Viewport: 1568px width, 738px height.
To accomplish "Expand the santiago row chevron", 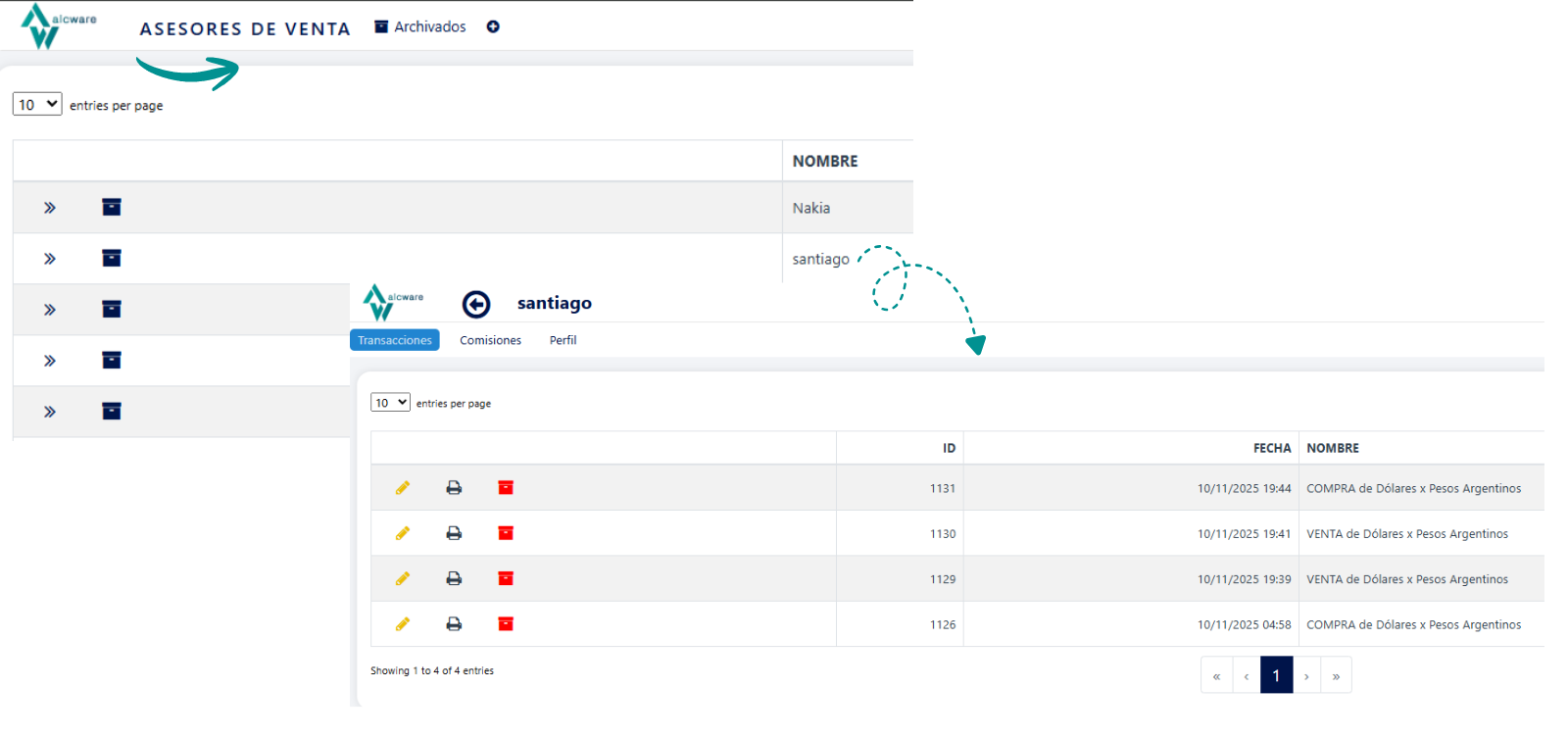I will point(50,259).
